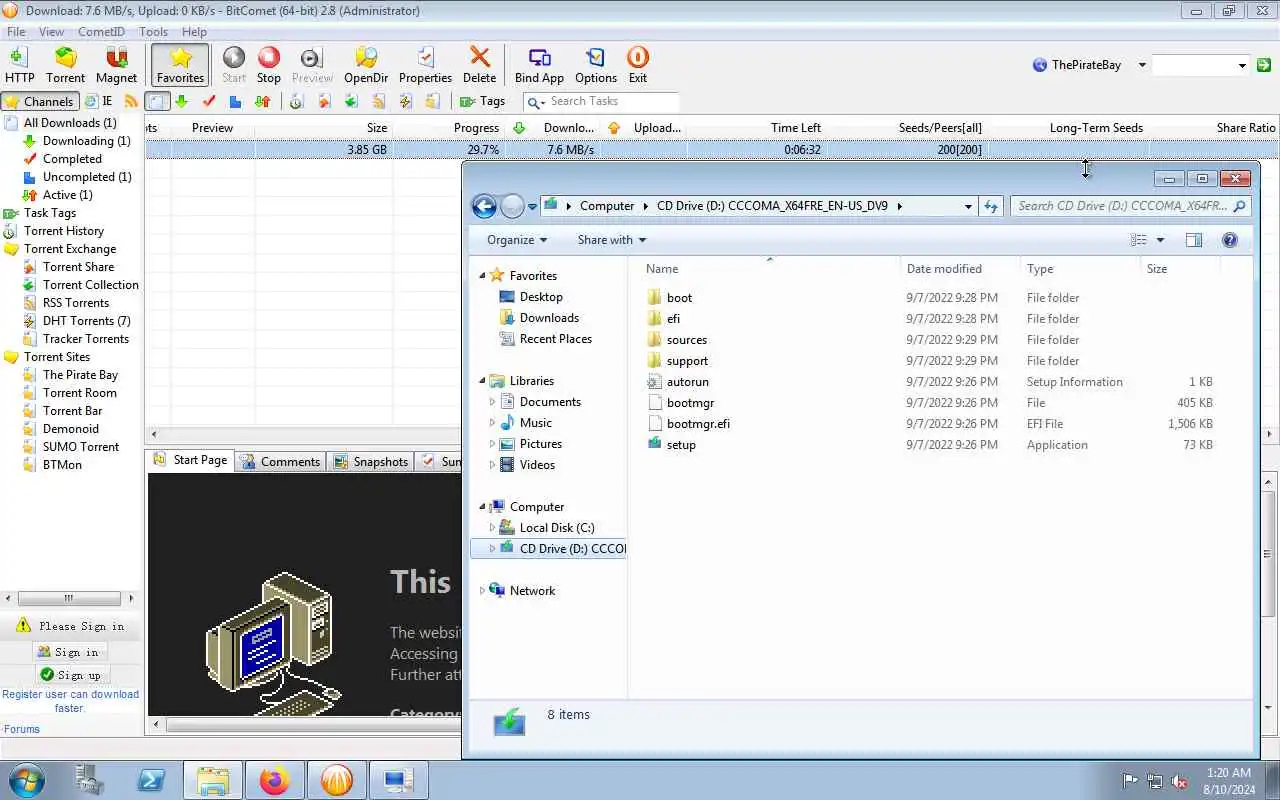Image resolution: width=1280 pixels, height=800 pixels.
Task: Open address bar history dropdown in Explorer
Action: click(968, 206)
